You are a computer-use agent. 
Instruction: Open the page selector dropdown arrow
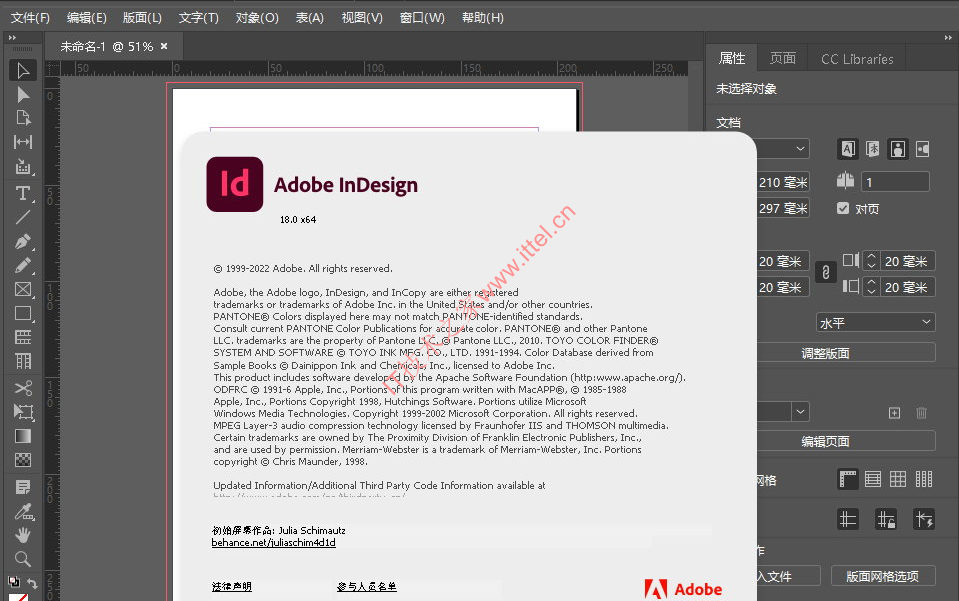coord(800,412)
